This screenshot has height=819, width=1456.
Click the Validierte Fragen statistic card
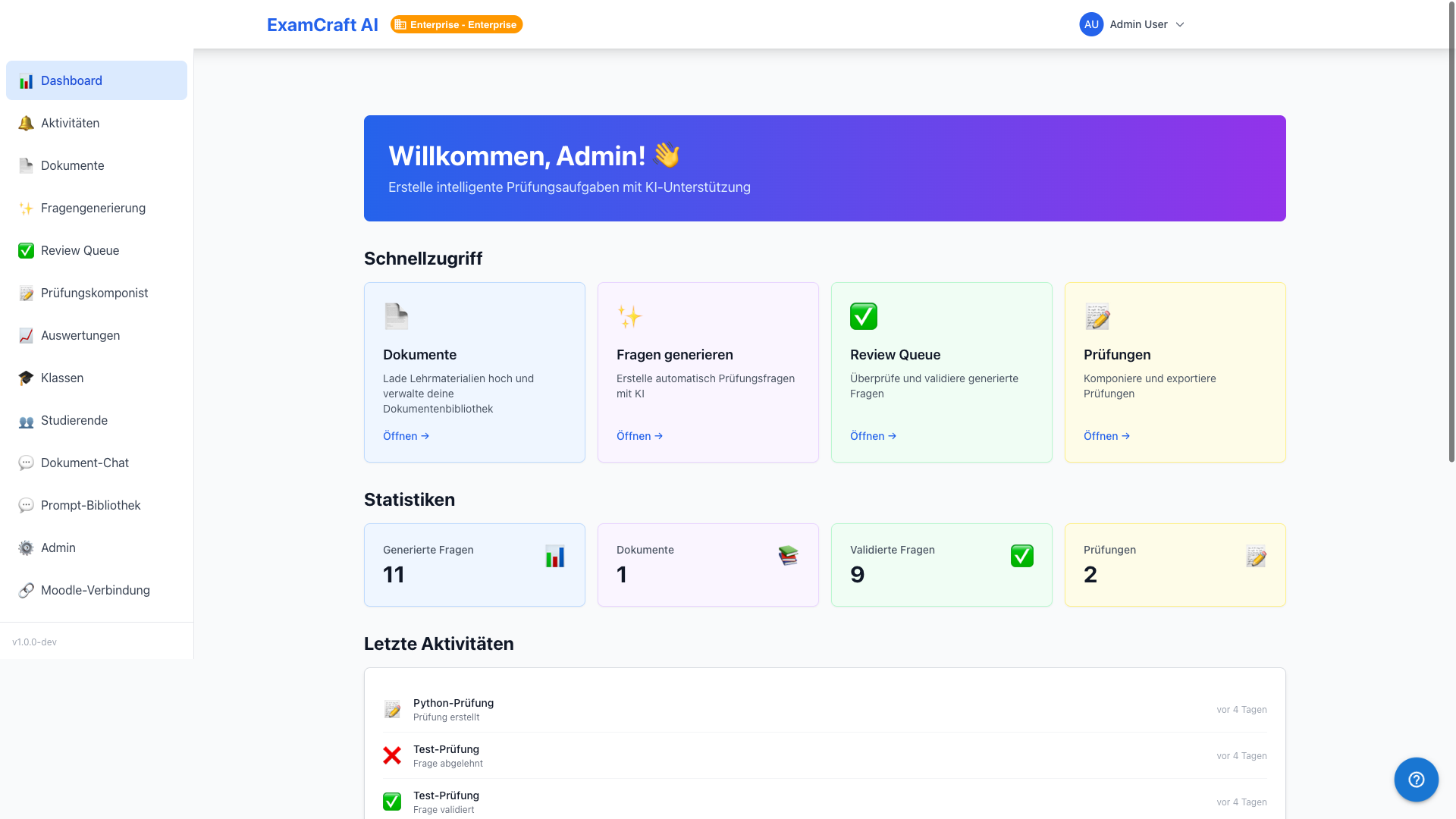942,565
